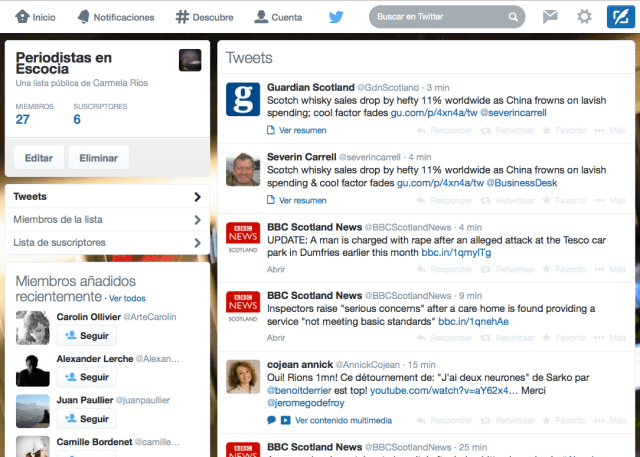Follow Juan Paullier
Viewport: 640px width, 457px height.
(88, 420)
